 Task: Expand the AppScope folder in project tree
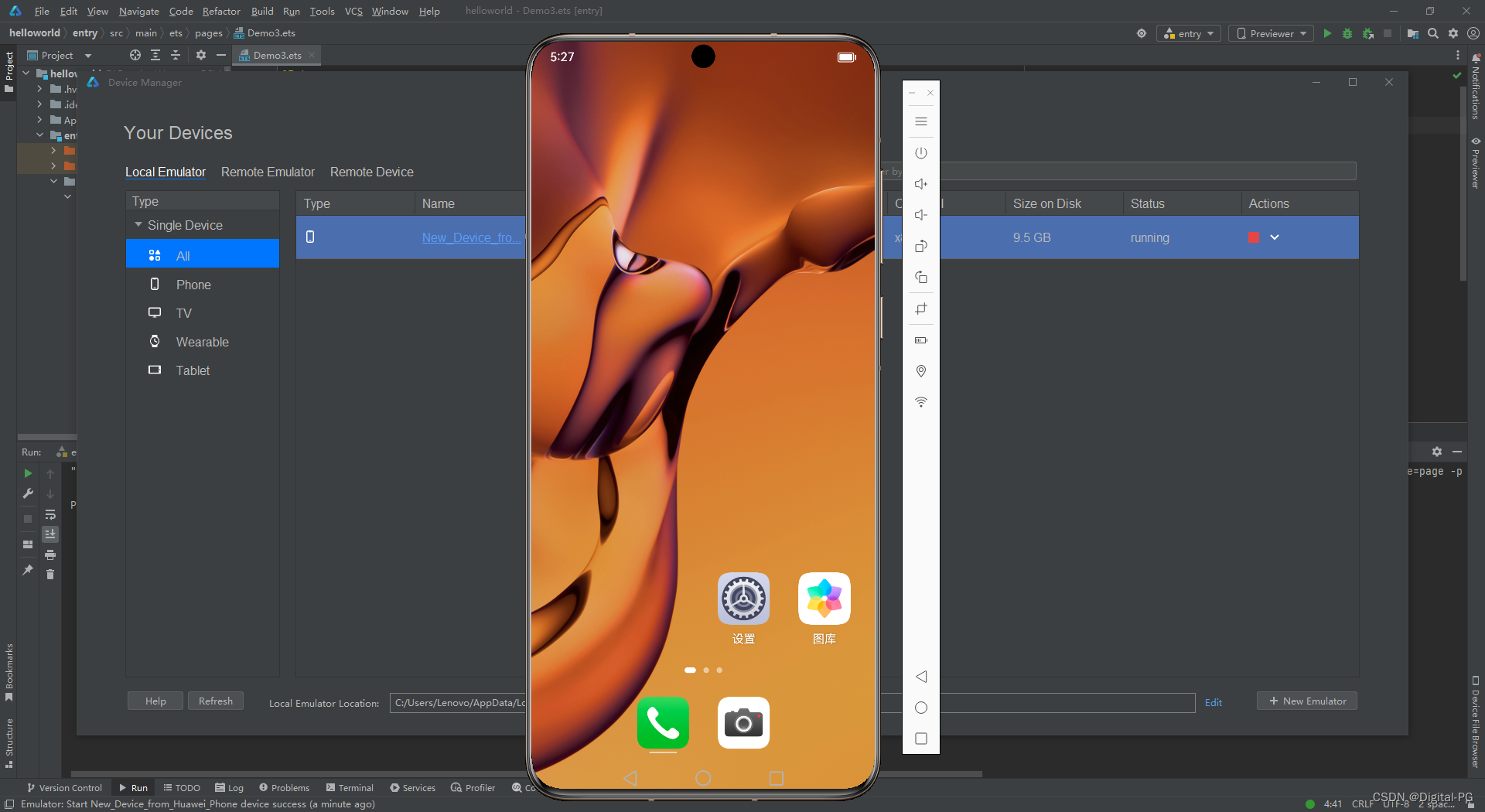coord(39,120)
